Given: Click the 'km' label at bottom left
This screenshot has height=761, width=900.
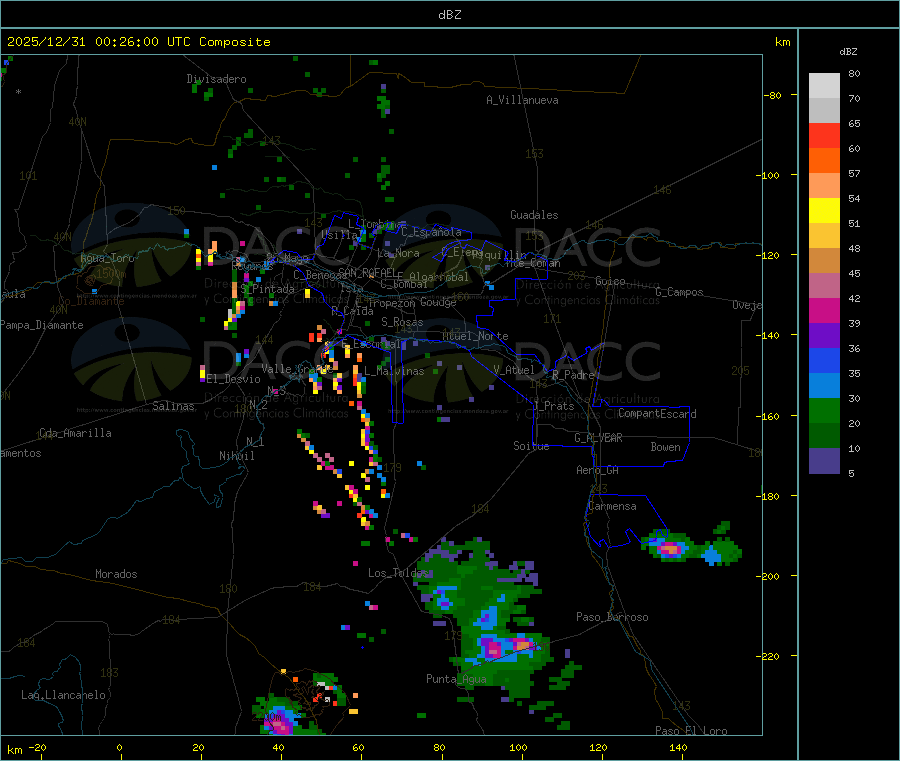Looking at the screenshot, I should pyautogui.click(x=14, y=750).
